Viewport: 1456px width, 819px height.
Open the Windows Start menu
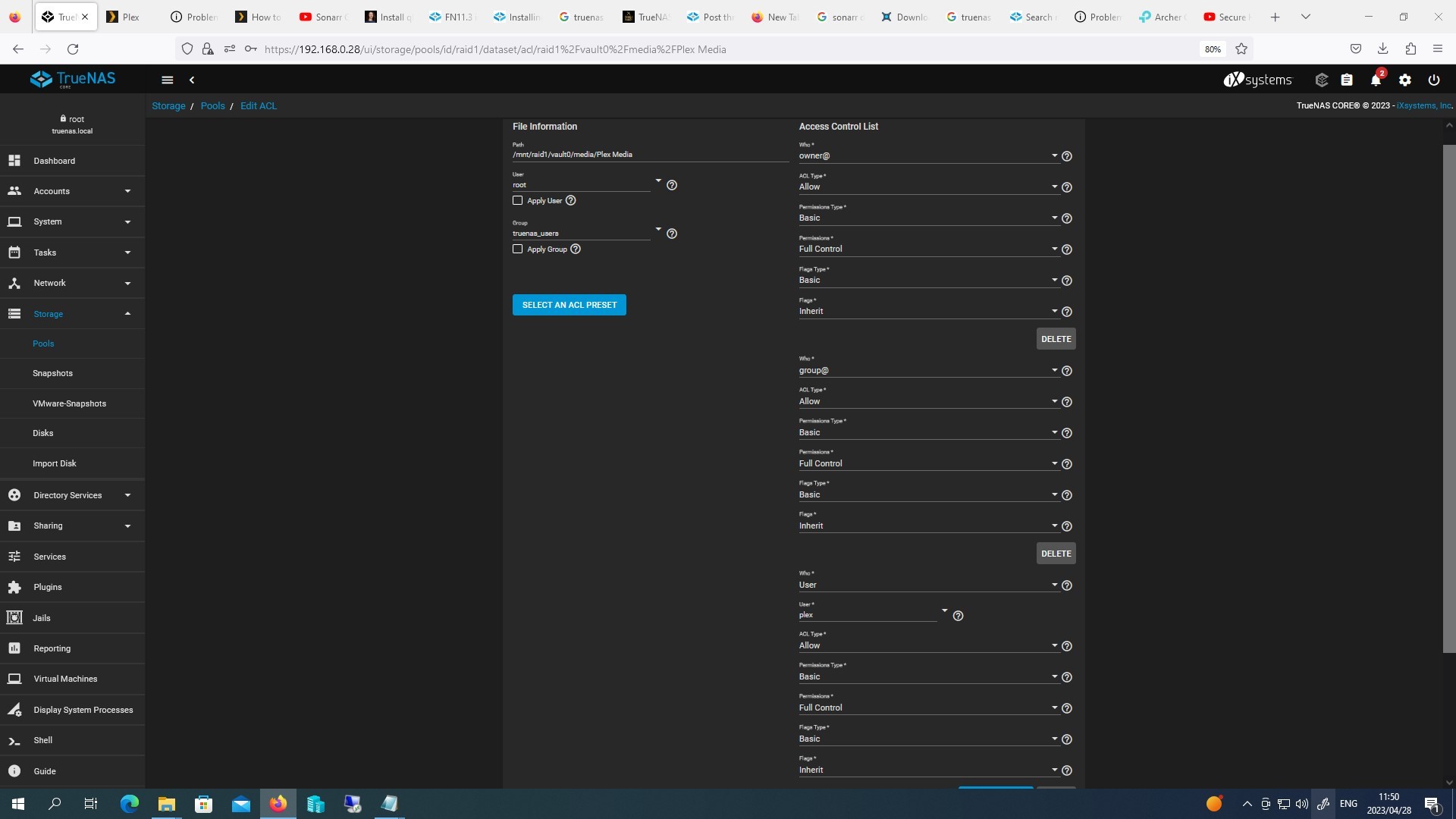coord(18,804)
